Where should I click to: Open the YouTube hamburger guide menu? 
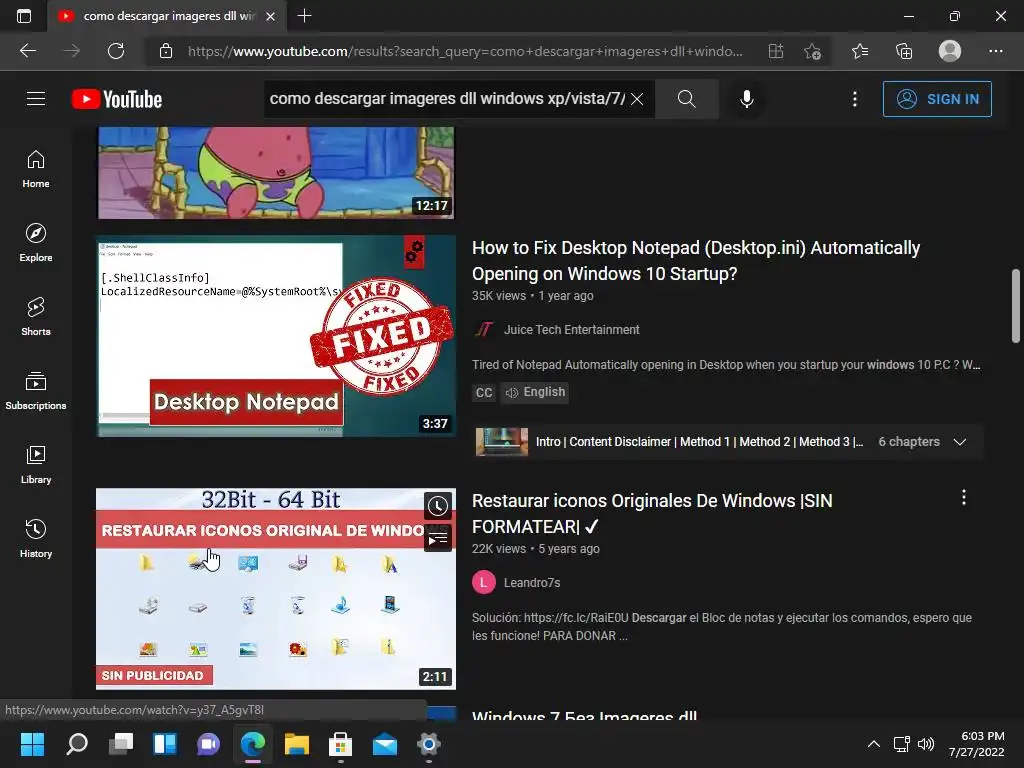point(36,99)
